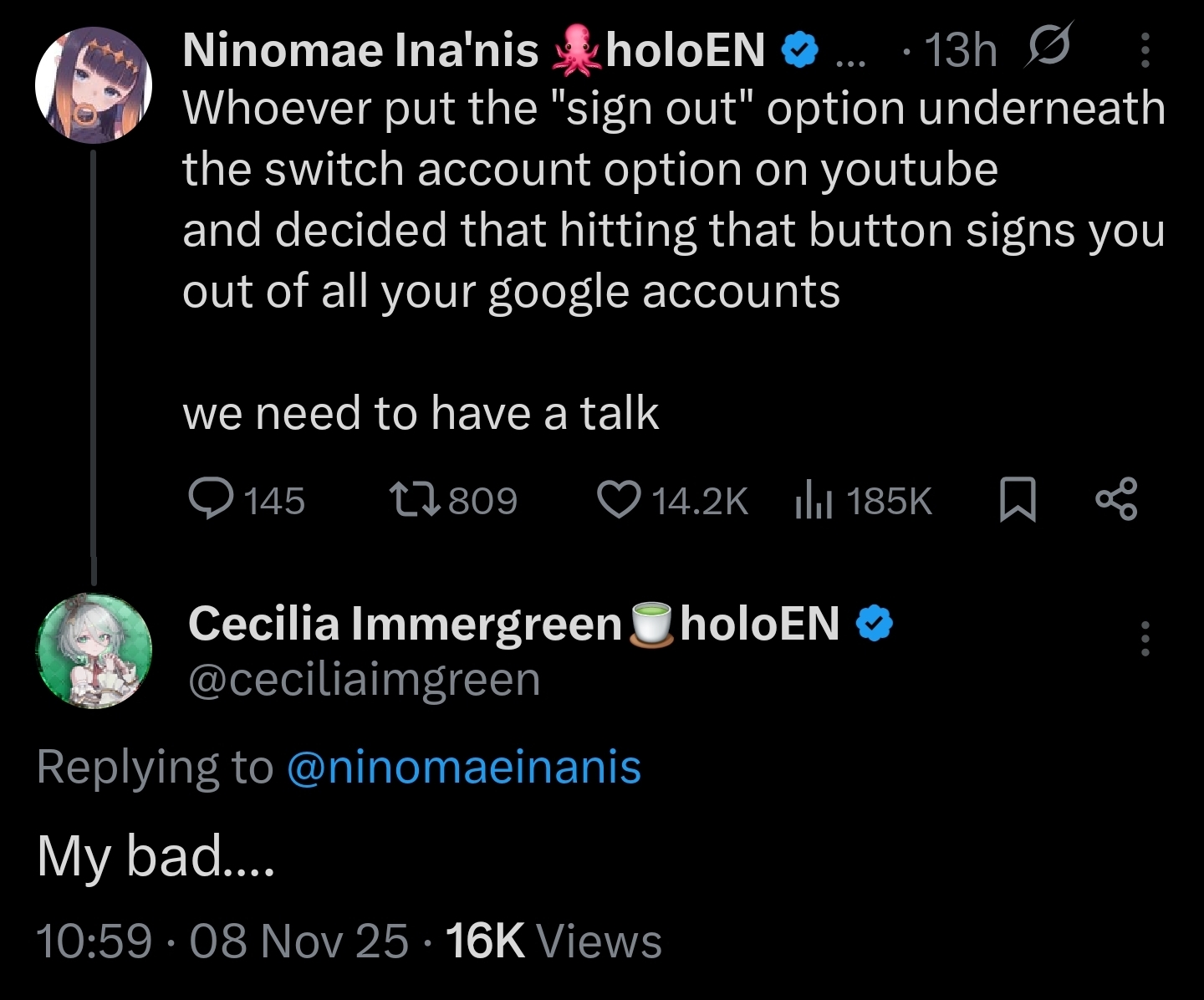Open more options on Ina'nis' tweet
The height and width of the screenshot is (1000, 1204).
[x=1145, y=50]
